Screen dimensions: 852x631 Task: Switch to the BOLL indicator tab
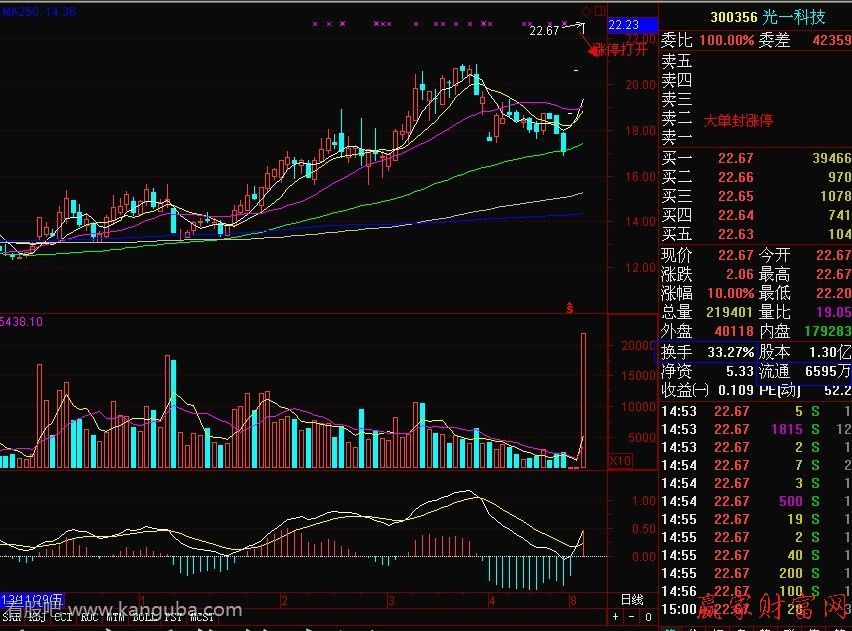(146, 618)
